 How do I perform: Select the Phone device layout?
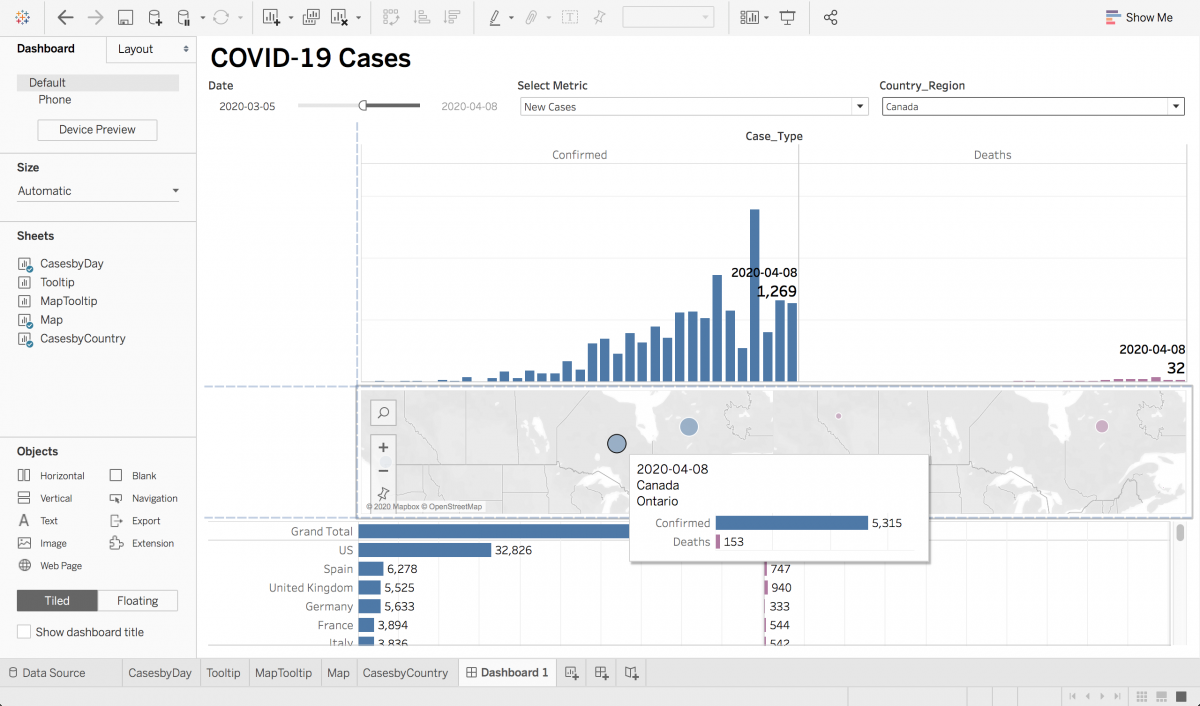[55, 99]
